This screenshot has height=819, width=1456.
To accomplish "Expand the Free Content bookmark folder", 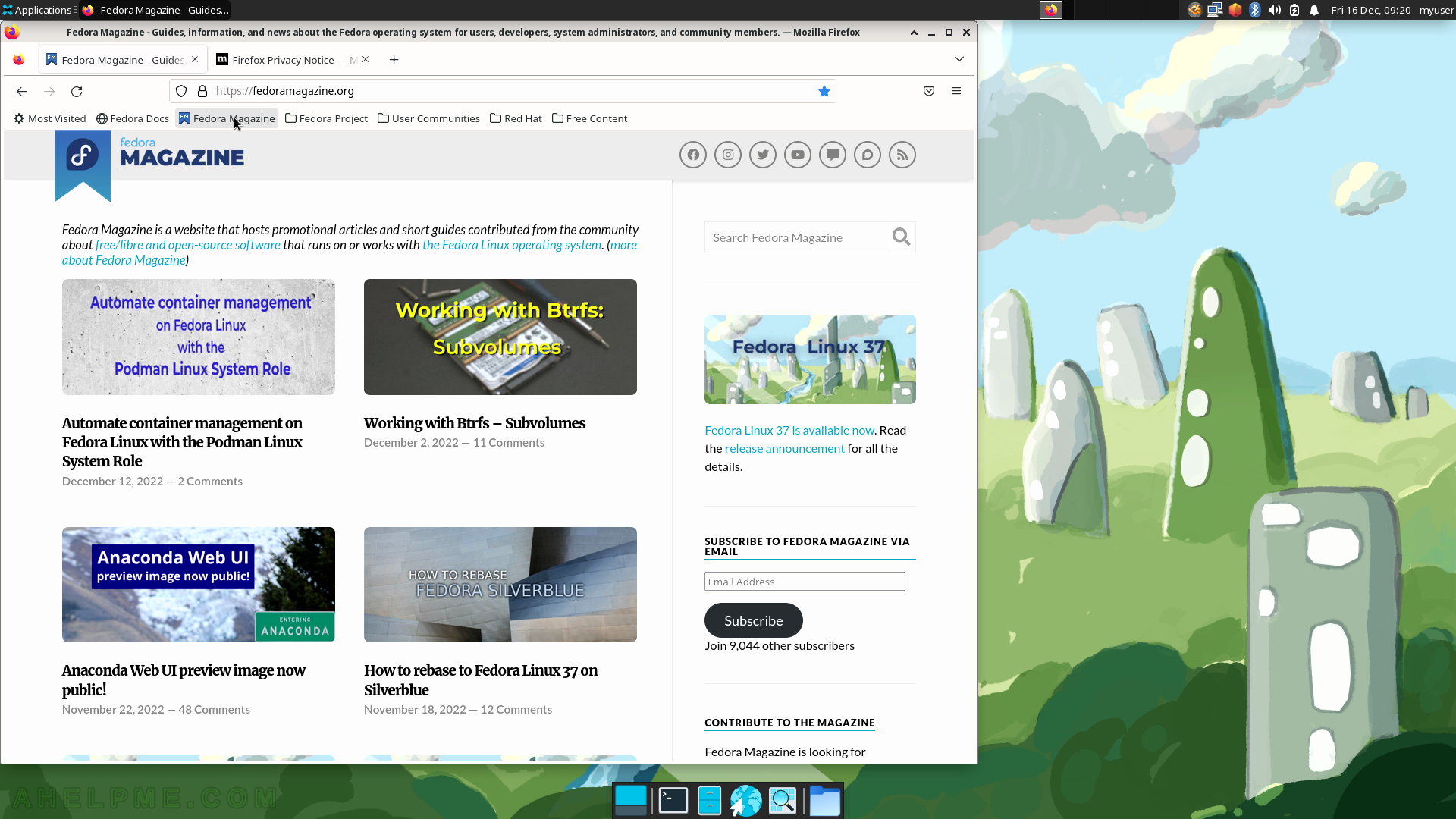I will pyautogui.click(x=590, y=118).
